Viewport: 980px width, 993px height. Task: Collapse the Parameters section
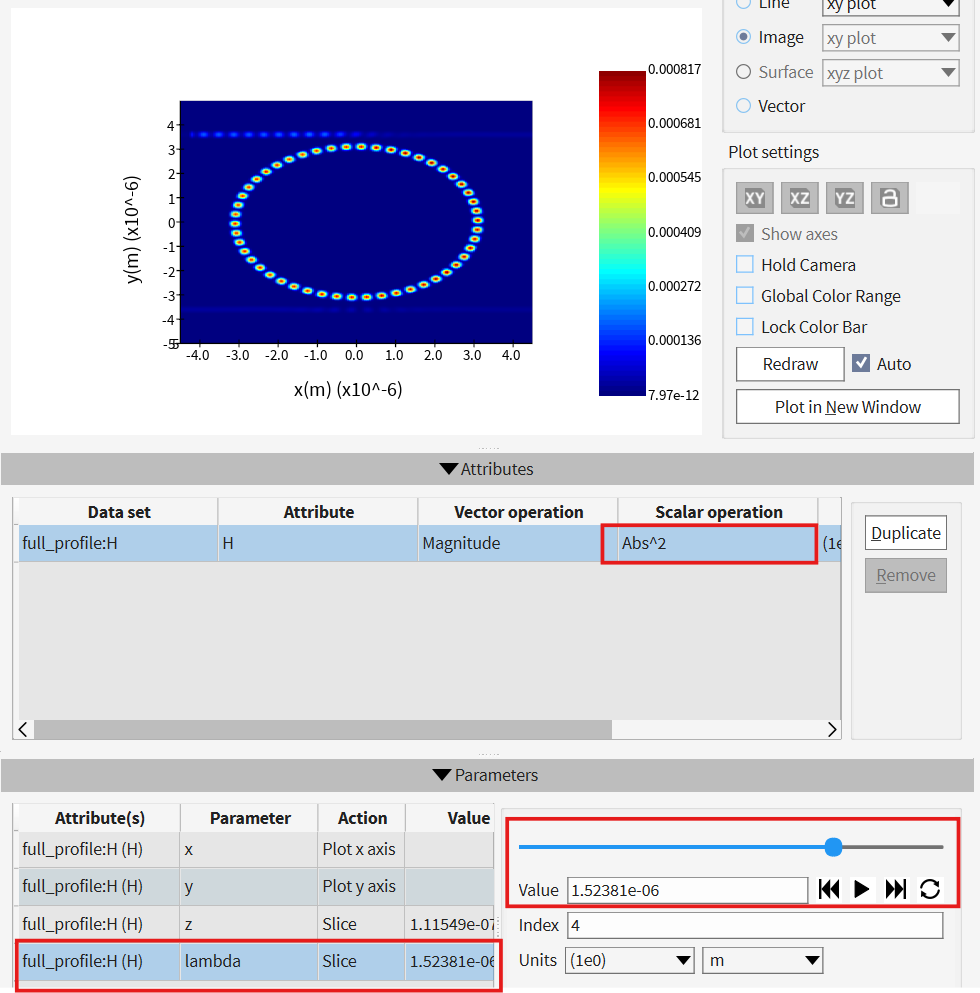(x=487, y=775)
